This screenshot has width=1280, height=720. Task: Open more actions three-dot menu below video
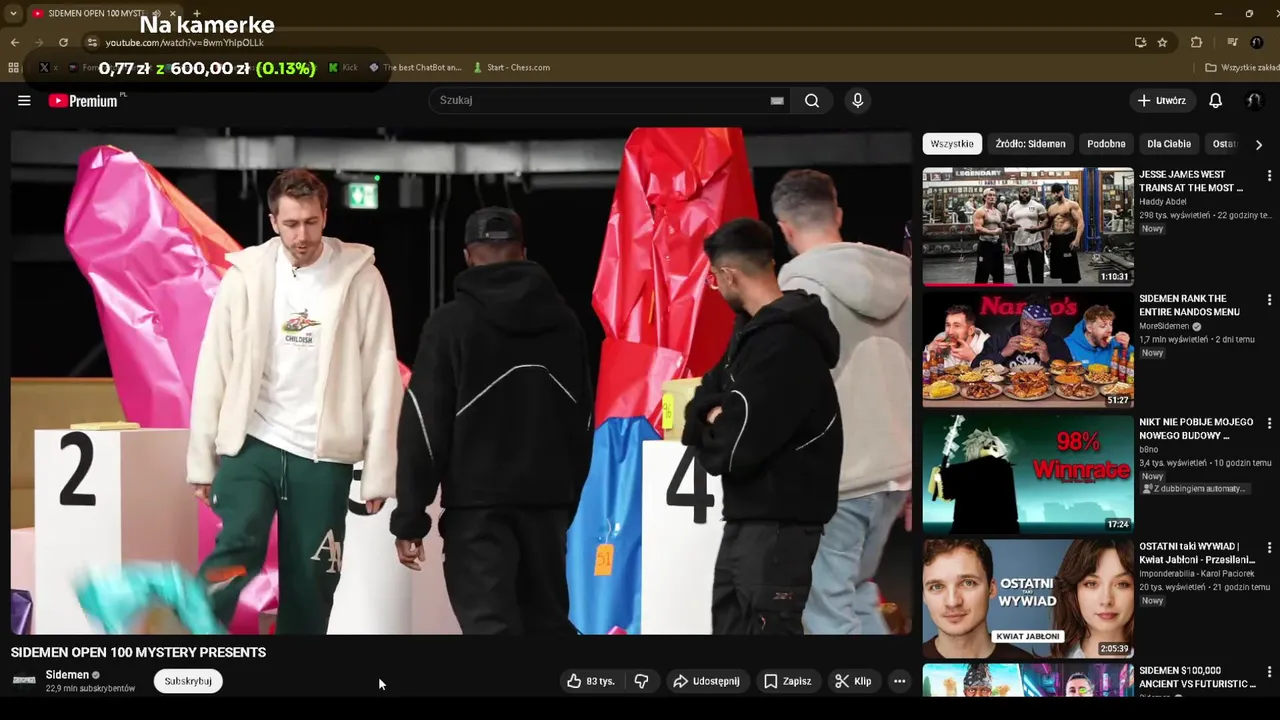click(899, 681)
